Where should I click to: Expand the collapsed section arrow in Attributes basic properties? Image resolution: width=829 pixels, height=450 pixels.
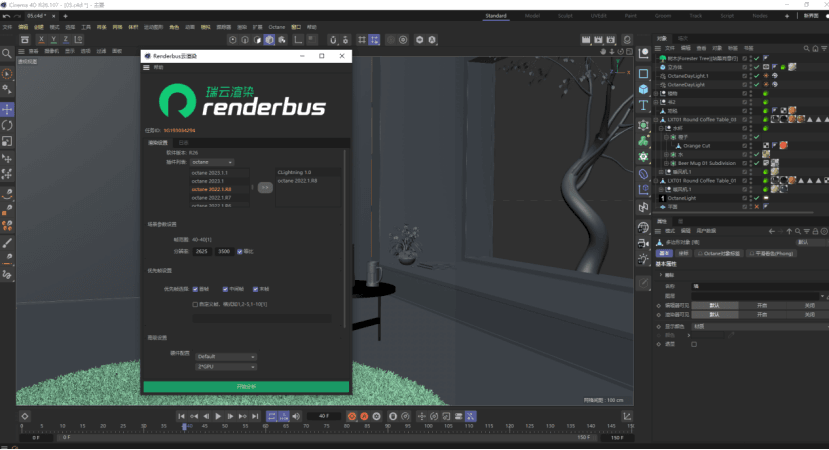coord(661,275)
